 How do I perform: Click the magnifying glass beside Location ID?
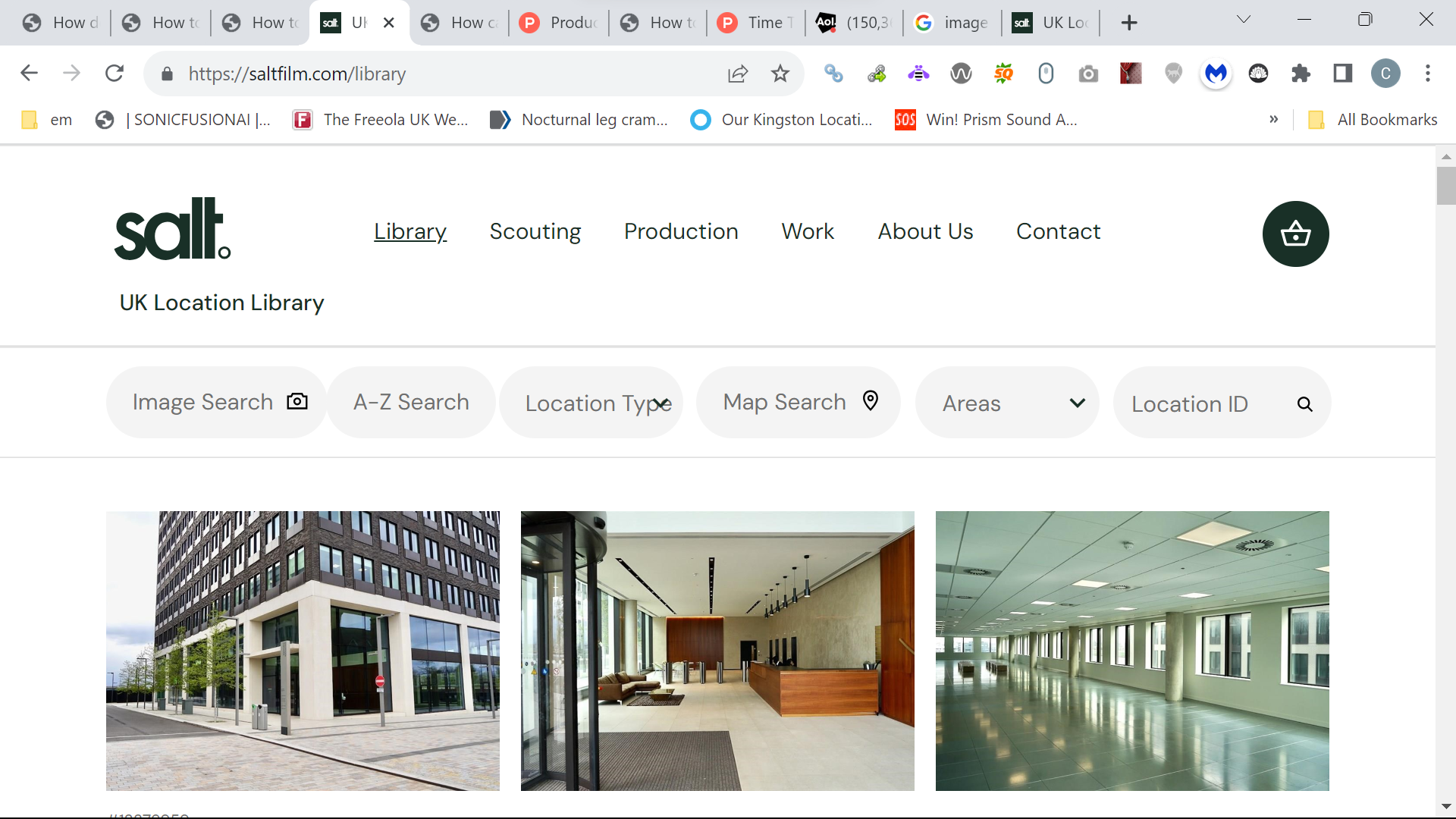tap(1305, 404)
